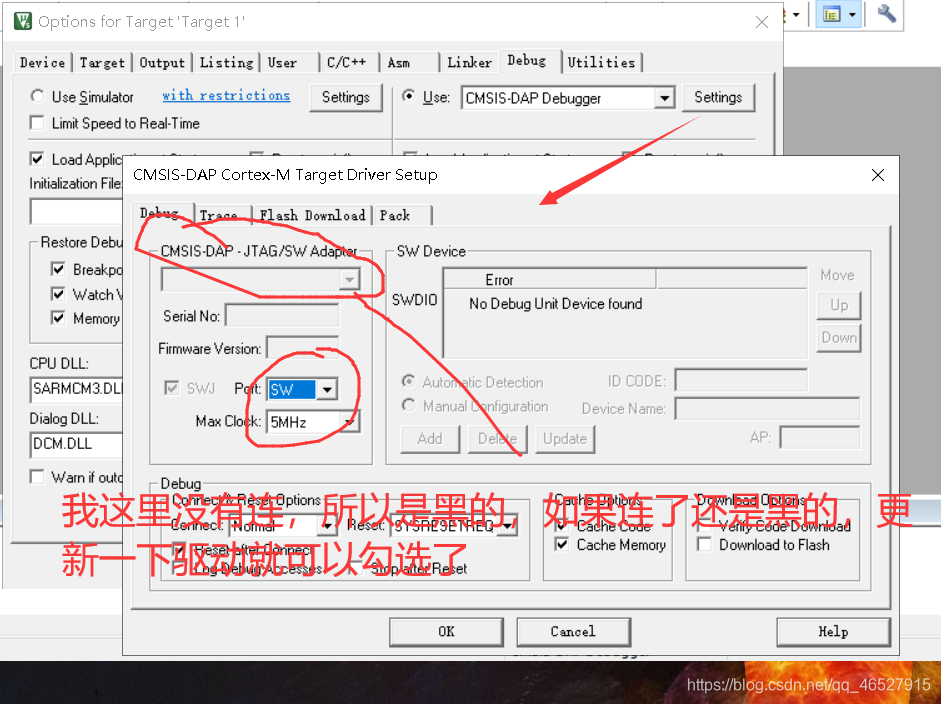Click the wrench configuration icon in toolbar

coord(886,13)
